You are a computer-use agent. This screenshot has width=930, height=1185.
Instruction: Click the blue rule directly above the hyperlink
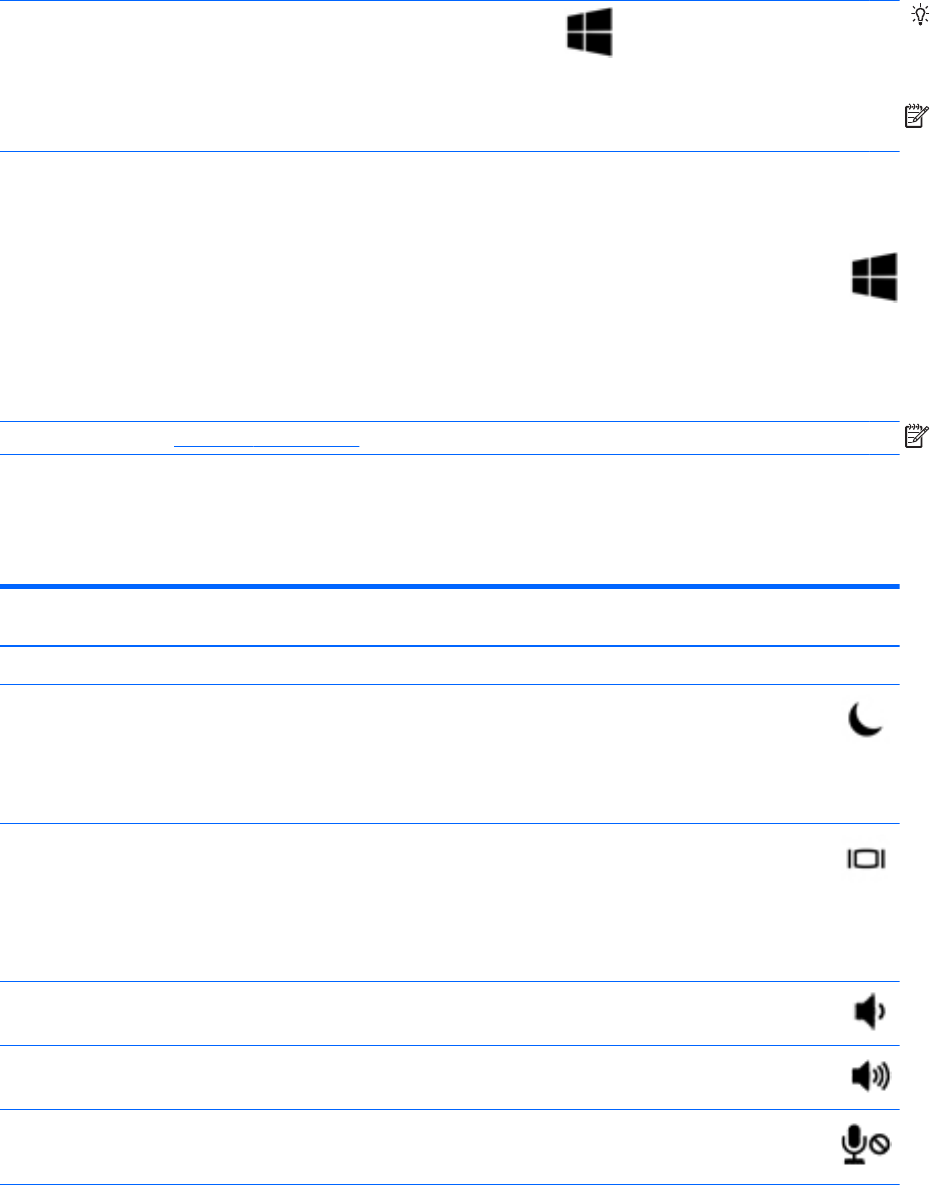pyautogui.click(x=450, y=422)
